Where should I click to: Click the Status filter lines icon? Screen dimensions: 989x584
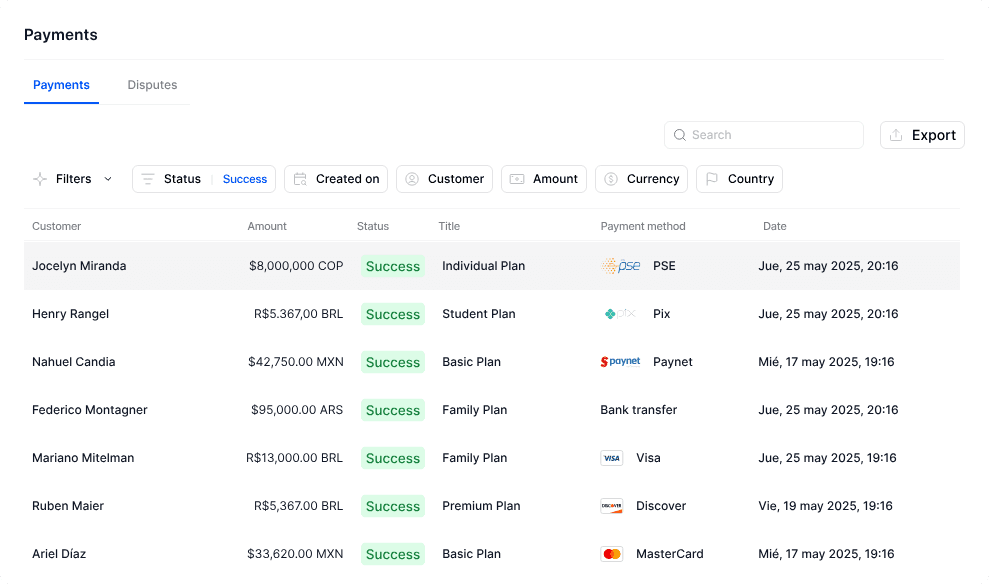[x=148, y=179]
